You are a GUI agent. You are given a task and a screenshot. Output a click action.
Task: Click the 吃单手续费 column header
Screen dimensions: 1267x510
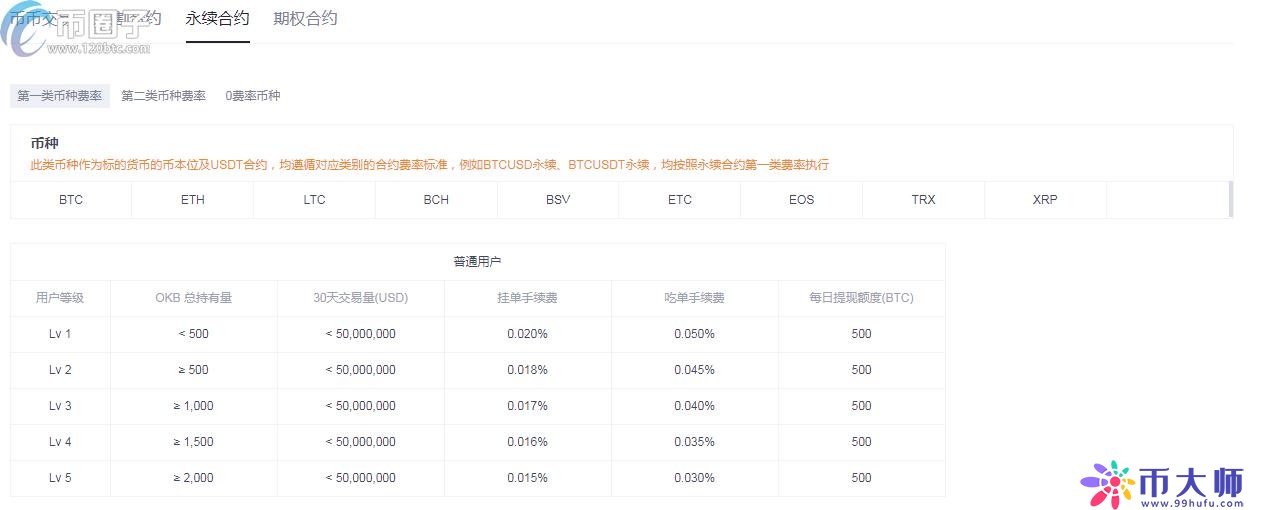click(695, 298)
